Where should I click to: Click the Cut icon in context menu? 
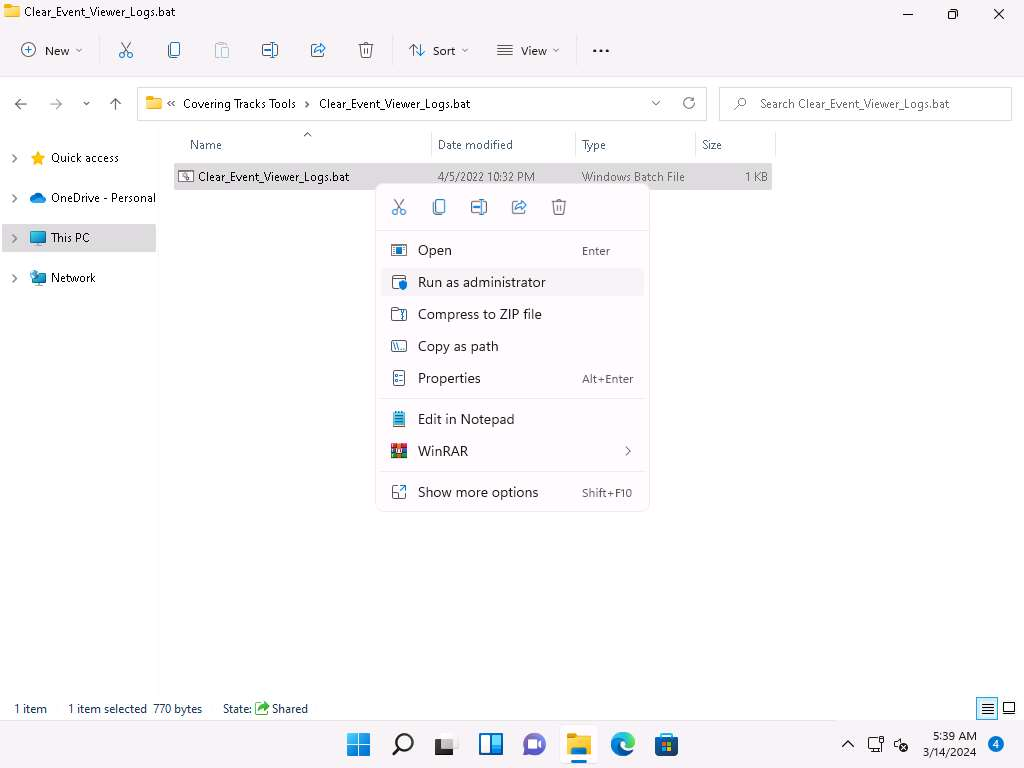coord(399,207)
